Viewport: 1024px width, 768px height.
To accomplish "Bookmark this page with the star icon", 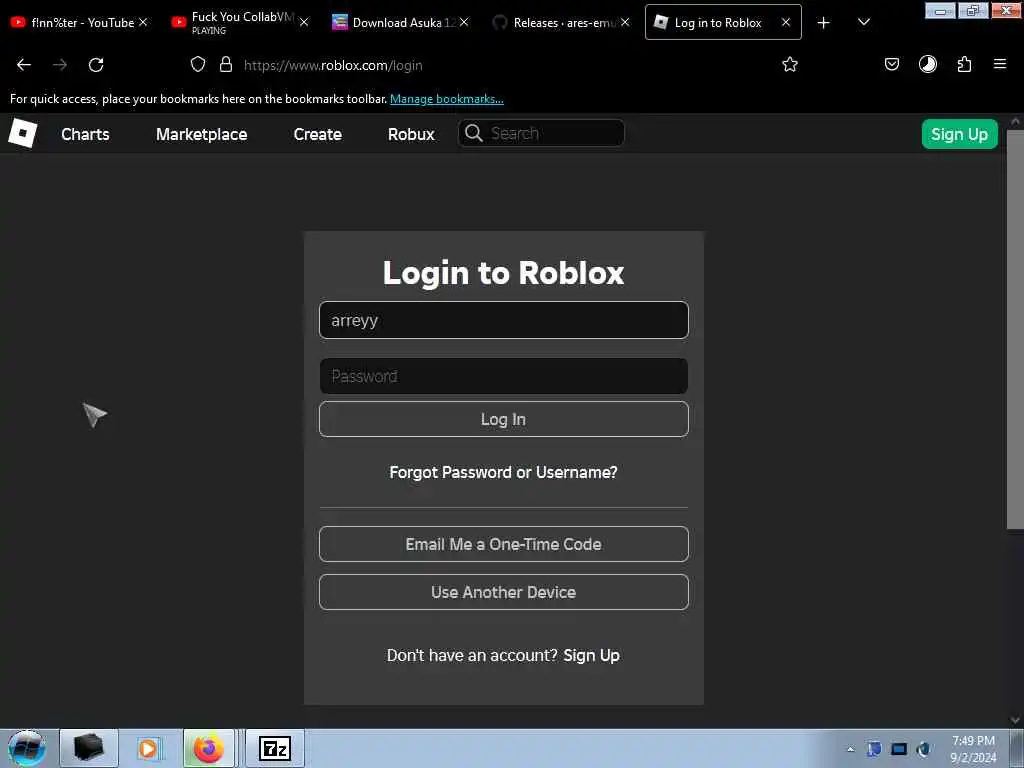I will tap(790, 64).
